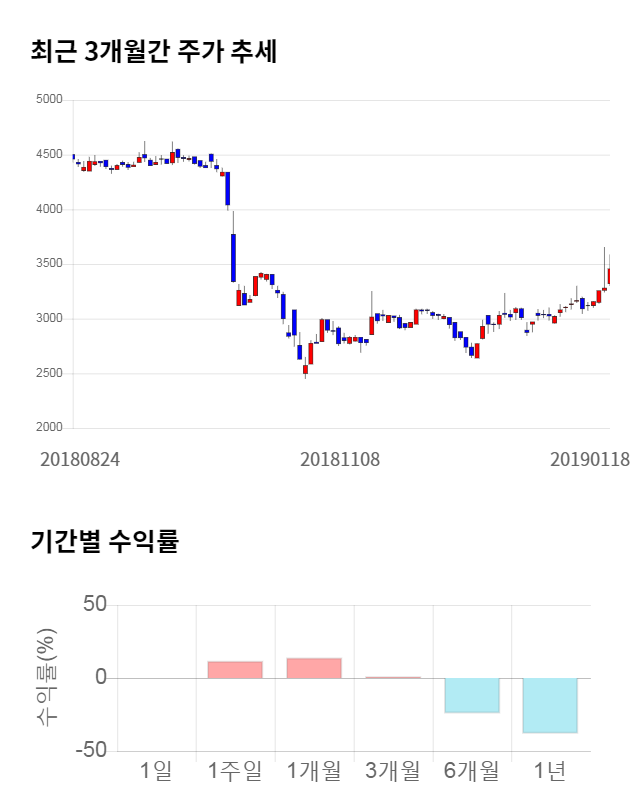The width and height of the screenshot is (640, 810).
Task: Select the 1개월 red return bar
Action: point(314,668)
